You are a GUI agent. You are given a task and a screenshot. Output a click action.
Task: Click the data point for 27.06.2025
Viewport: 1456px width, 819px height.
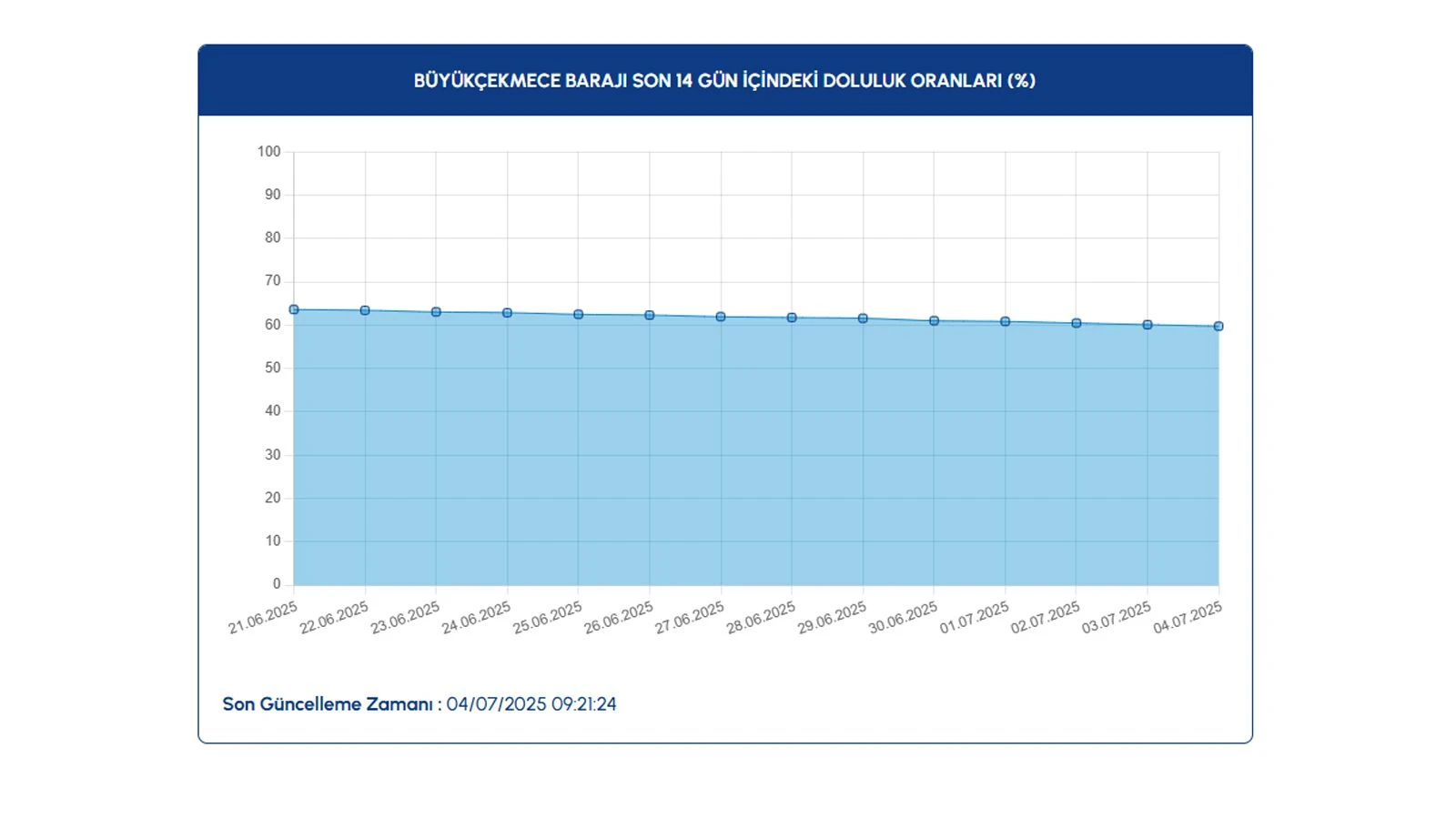point(721,317)
